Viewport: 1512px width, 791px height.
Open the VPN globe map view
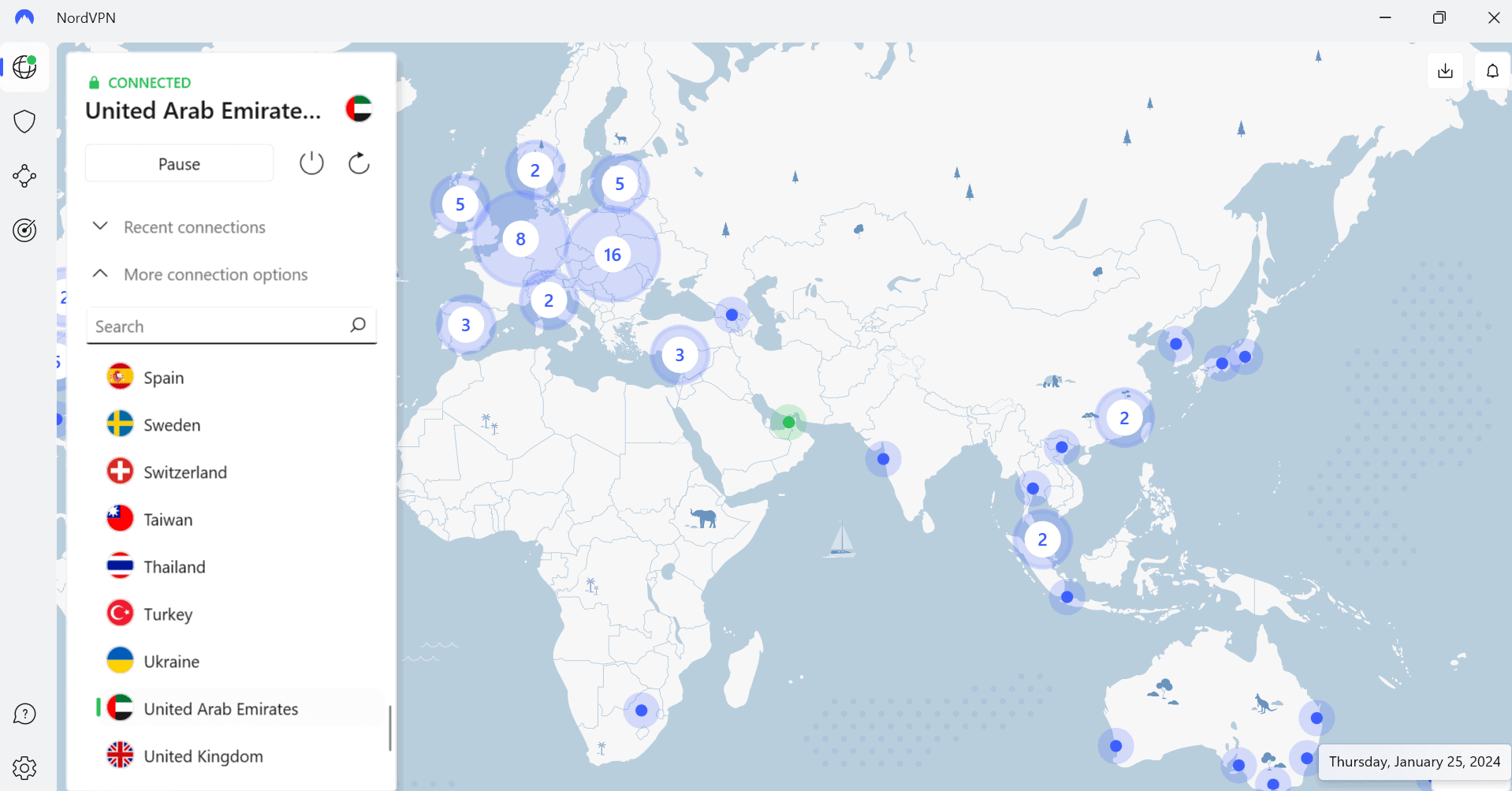[24, 67]
